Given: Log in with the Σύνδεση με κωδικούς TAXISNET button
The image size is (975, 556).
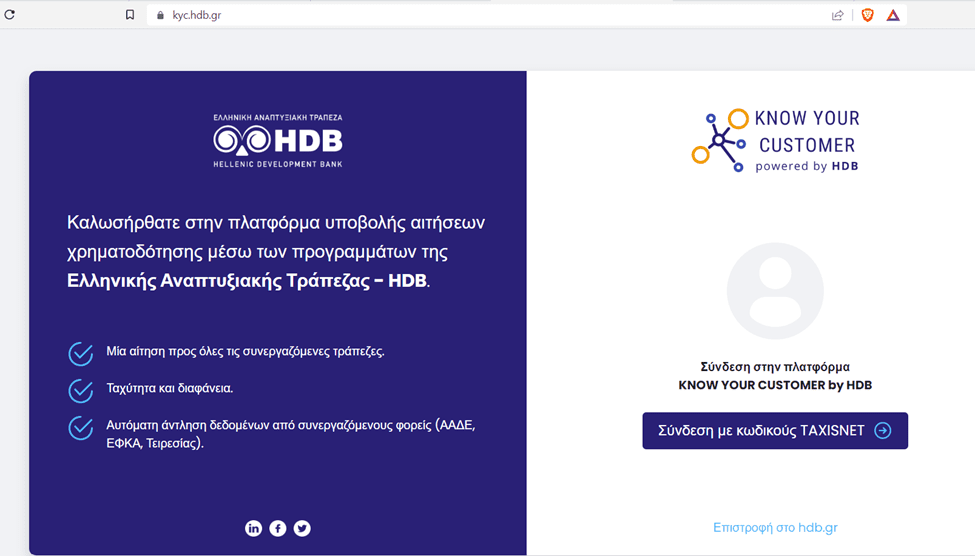Looking at the screenshot, I should [x=775, y=430].
